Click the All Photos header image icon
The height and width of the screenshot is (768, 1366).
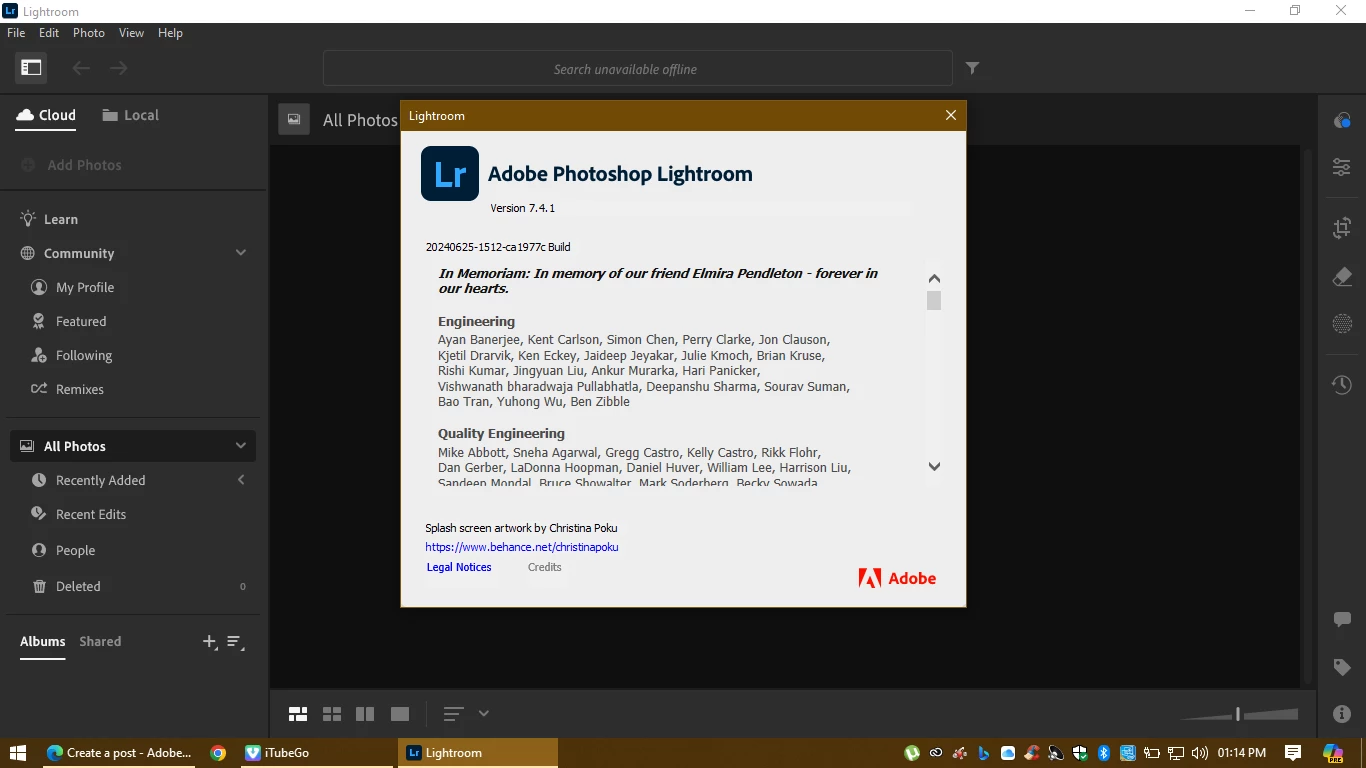click(x=293, y=119)
